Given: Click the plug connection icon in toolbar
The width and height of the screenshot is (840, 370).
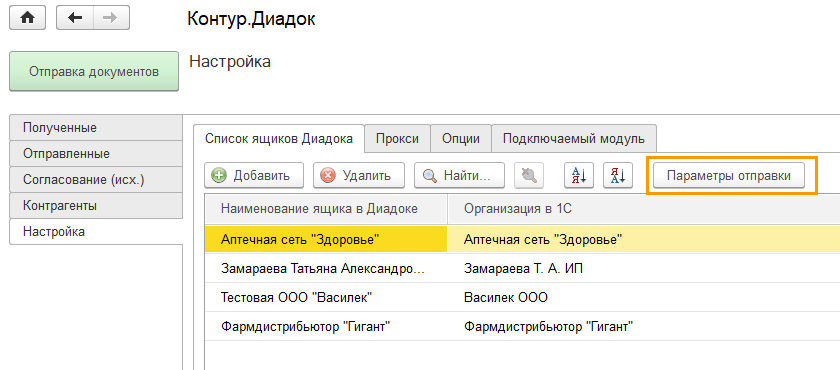Looking at the screenshot, I should pos(529,176).
